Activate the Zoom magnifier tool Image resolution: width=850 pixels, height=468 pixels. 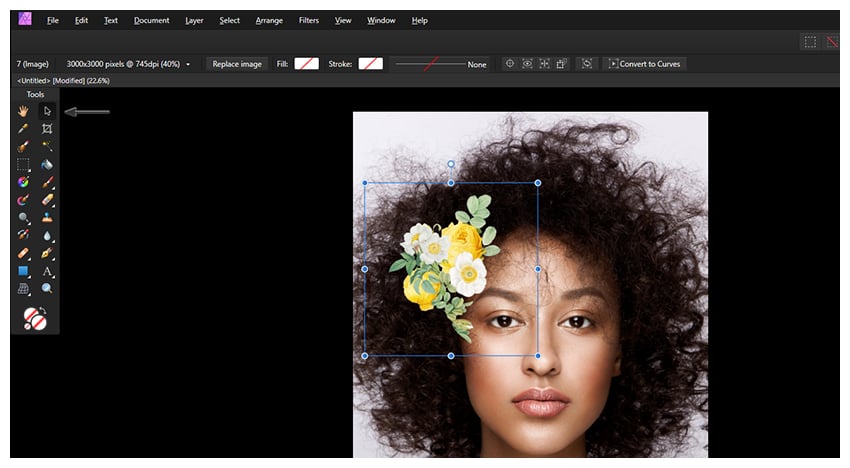pyautogui.click(x=47, y=289)
